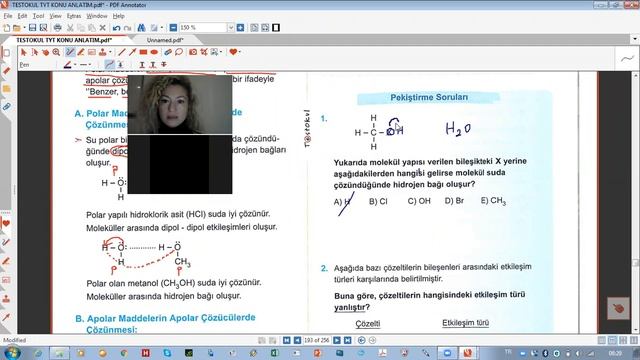Go to the next page
The width and height of the screenshot is (640, 360).
(x=337, y=340)
